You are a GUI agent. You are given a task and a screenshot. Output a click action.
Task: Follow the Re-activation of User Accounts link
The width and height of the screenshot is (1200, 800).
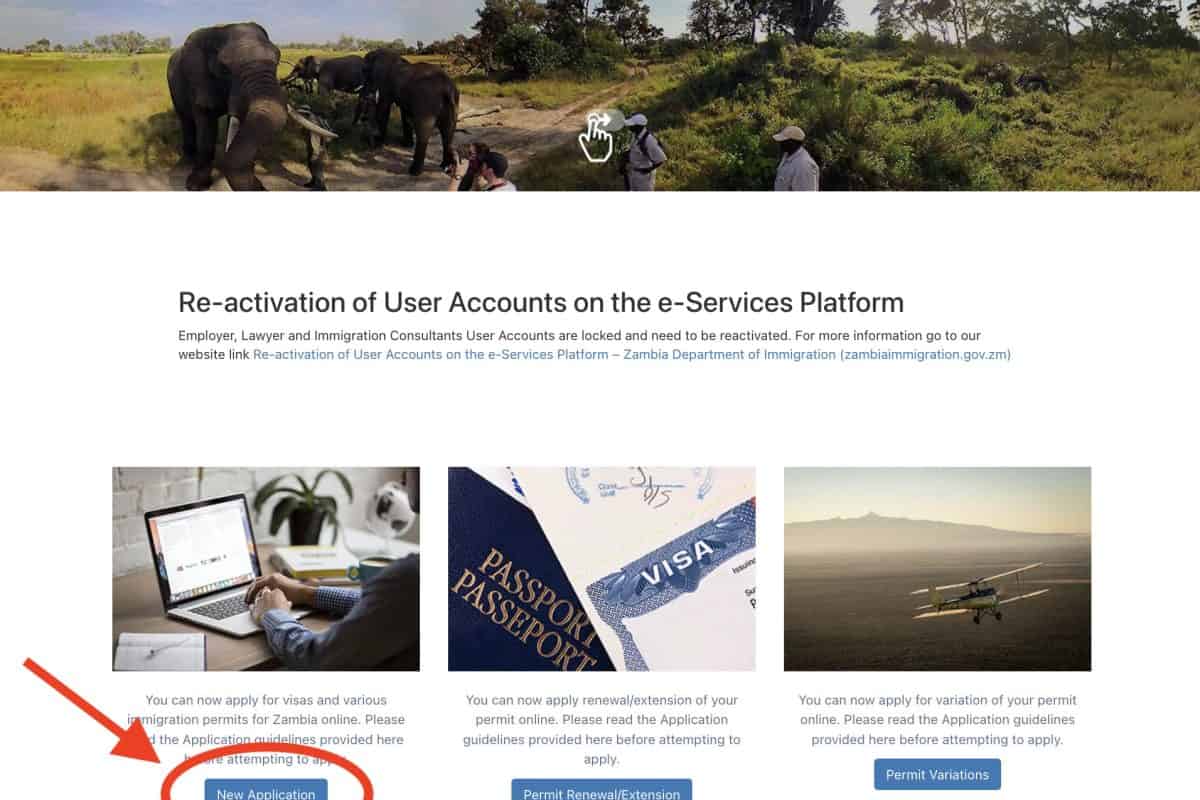[x=631, y=354]
